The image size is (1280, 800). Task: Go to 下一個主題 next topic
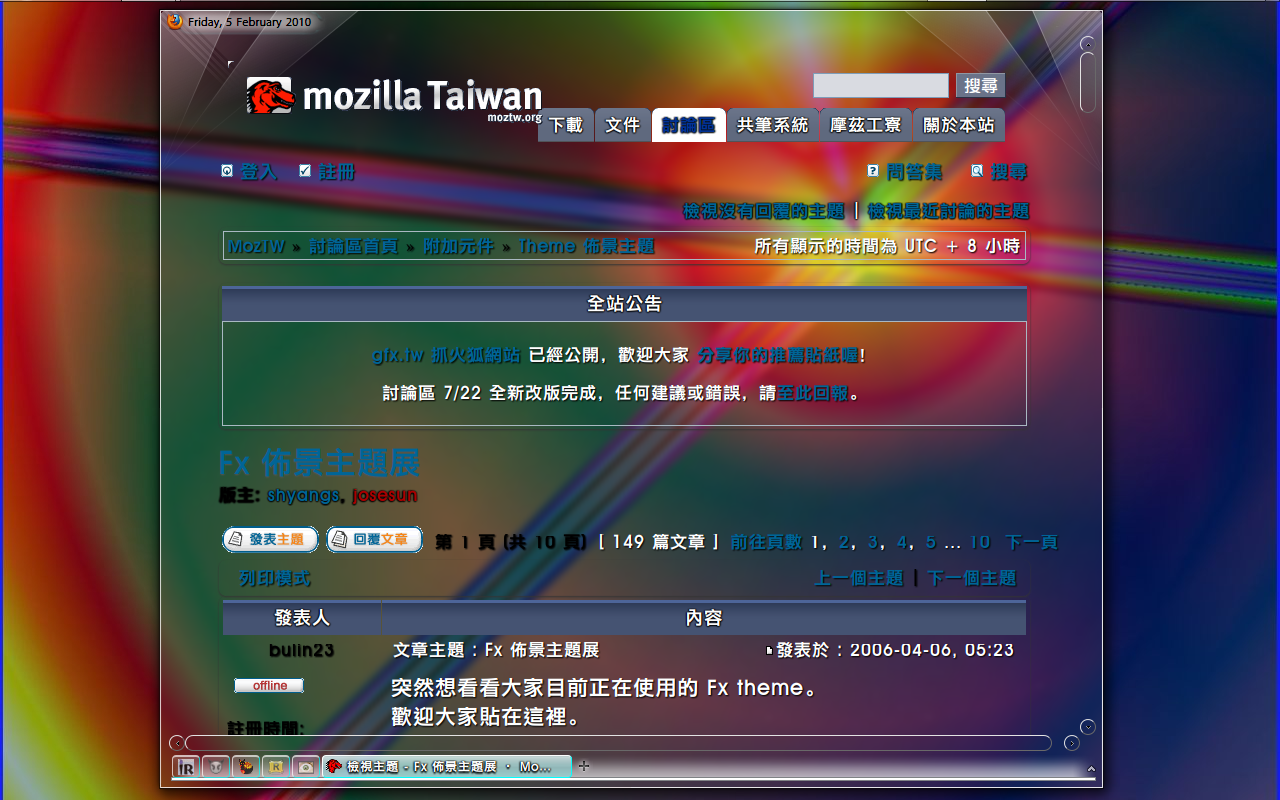click(972, 578)
